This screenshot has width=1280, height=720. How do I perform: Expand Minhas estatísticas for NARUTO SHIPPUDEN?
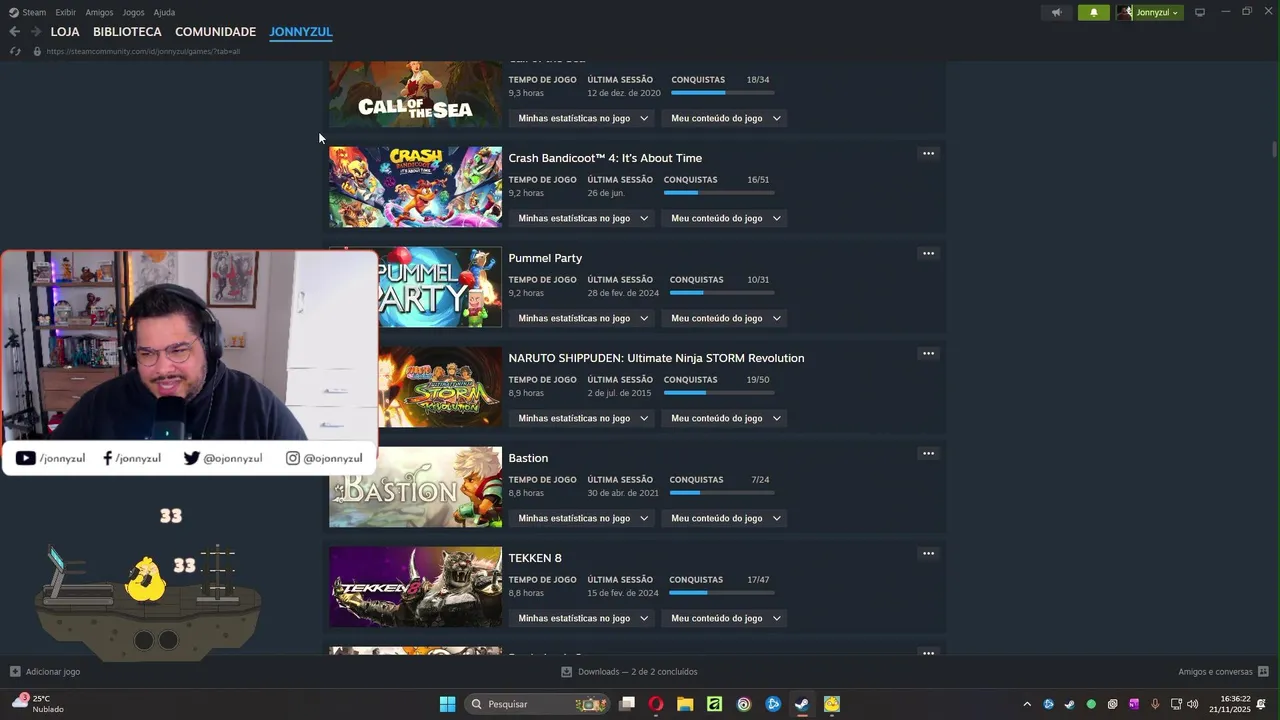click(583, 418)
